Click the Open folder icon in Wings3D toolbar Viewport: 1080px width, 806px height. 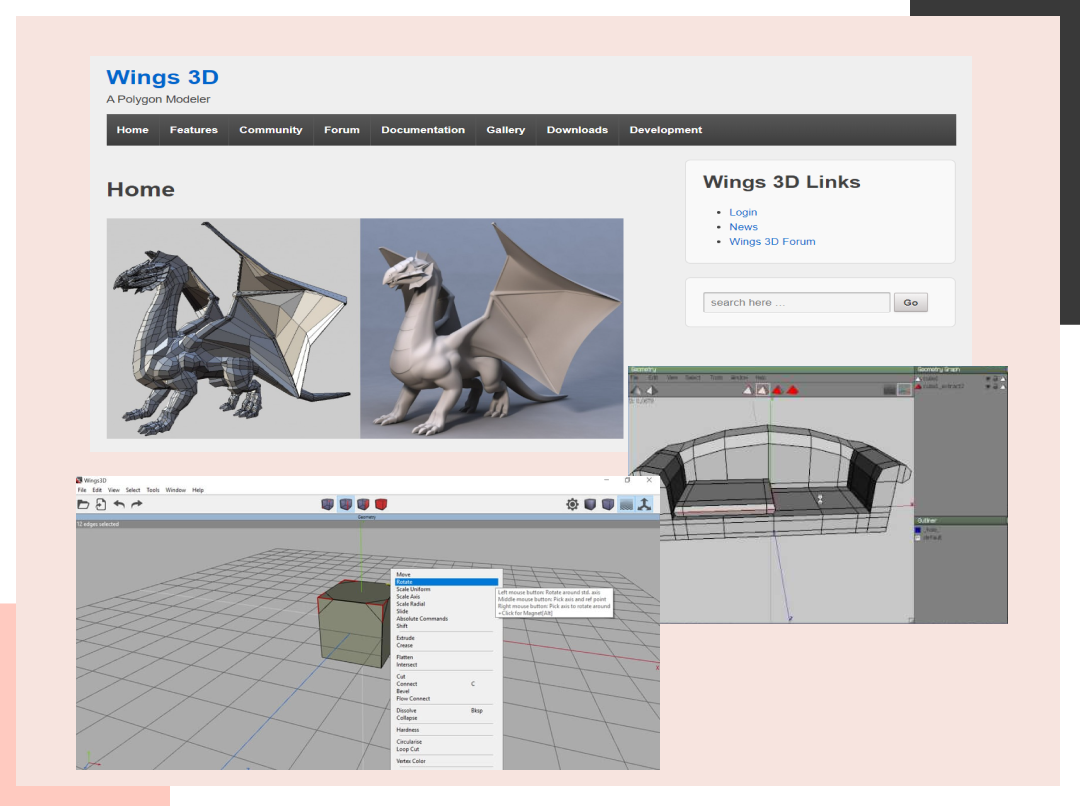[x=83, y=504]
